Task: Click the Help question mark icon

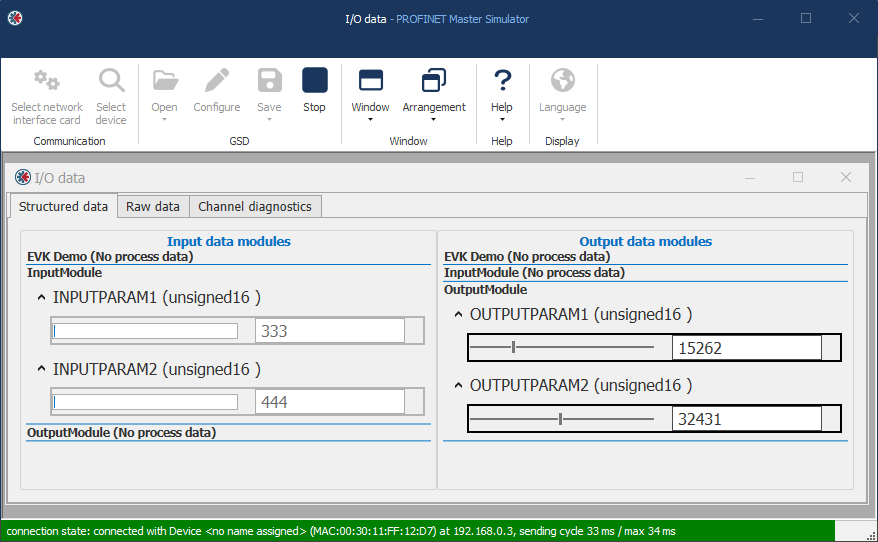Action: [x=502, y=81]
